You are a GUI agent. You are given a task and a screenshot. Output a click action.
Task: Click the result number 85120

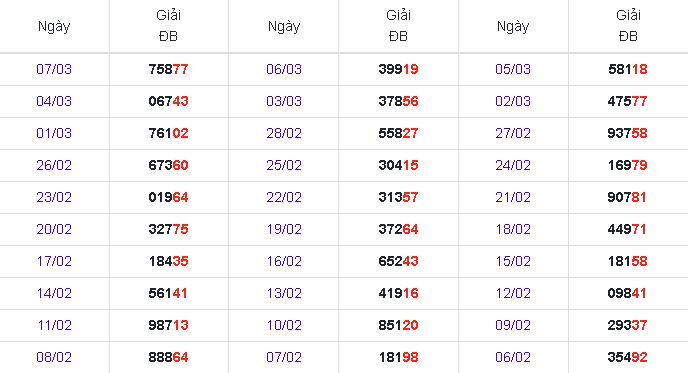(x=398, y=326)
